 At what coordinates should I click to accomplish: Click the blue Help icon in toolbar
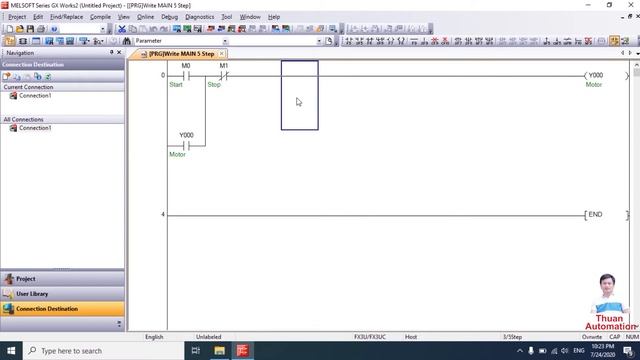(54, 29)
